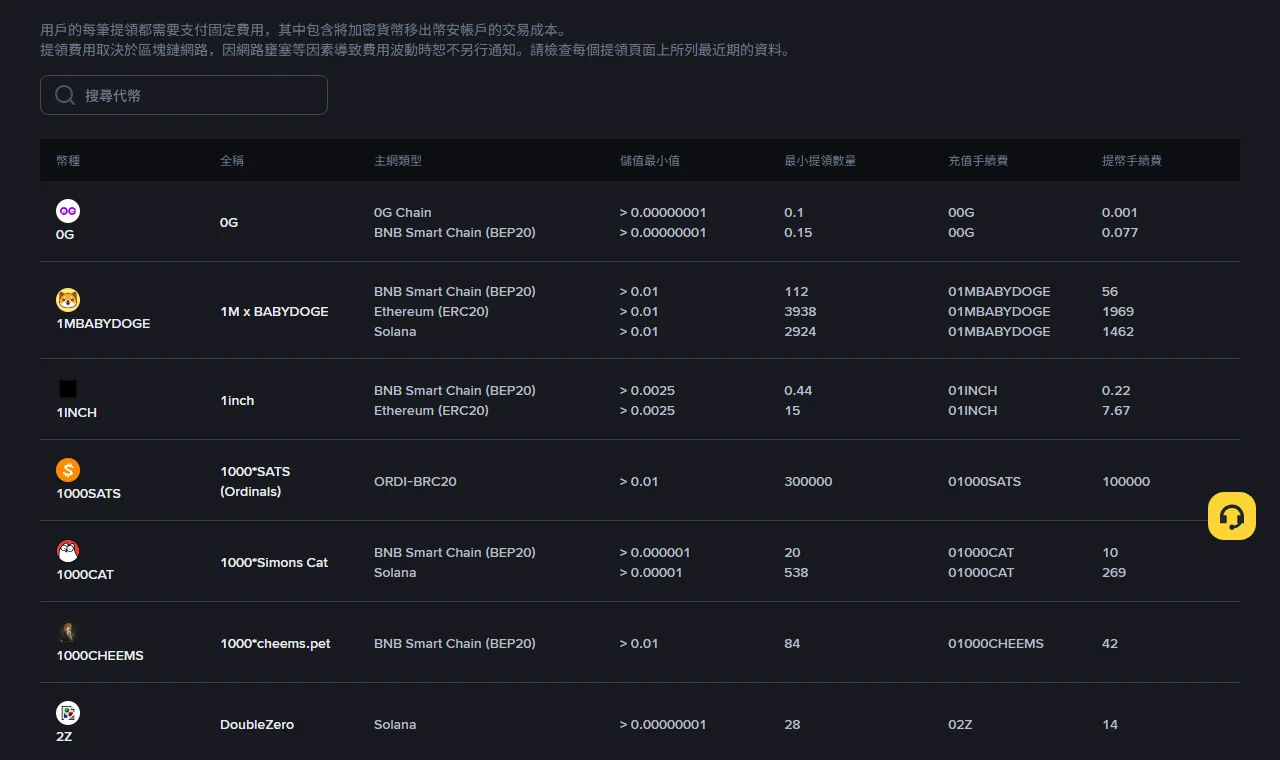Click the 2Z coin logo

coord(68,713)
